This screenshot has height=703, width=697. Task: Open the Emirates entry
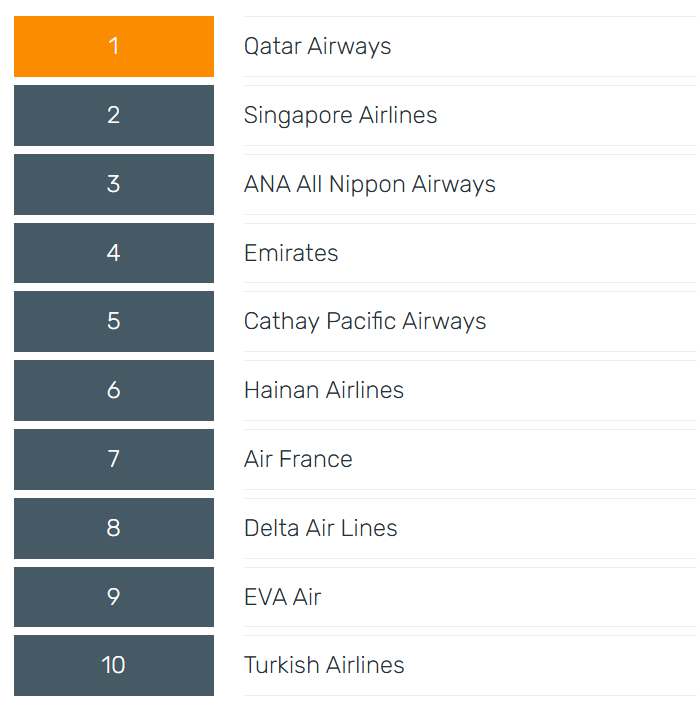pyautogui.click(x=291, y=253)
